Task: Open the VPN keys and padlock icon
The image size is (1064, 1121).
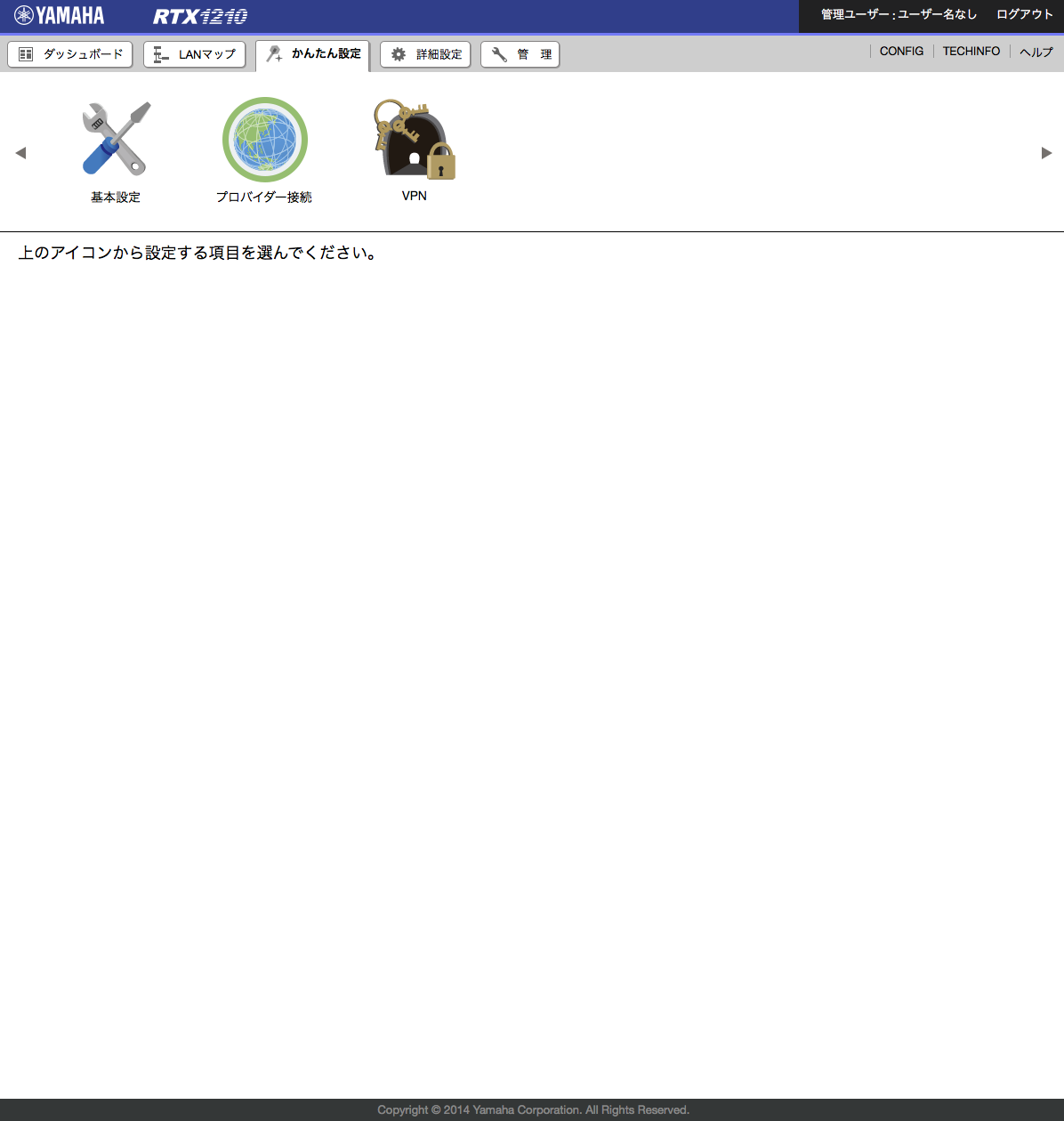Action: [x=415, y=140]
